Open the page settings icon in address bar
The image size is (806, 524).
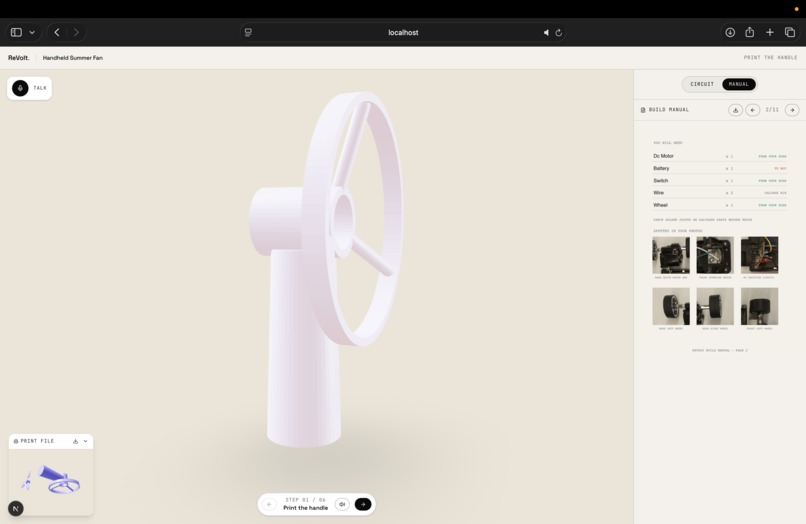point(248,32)
